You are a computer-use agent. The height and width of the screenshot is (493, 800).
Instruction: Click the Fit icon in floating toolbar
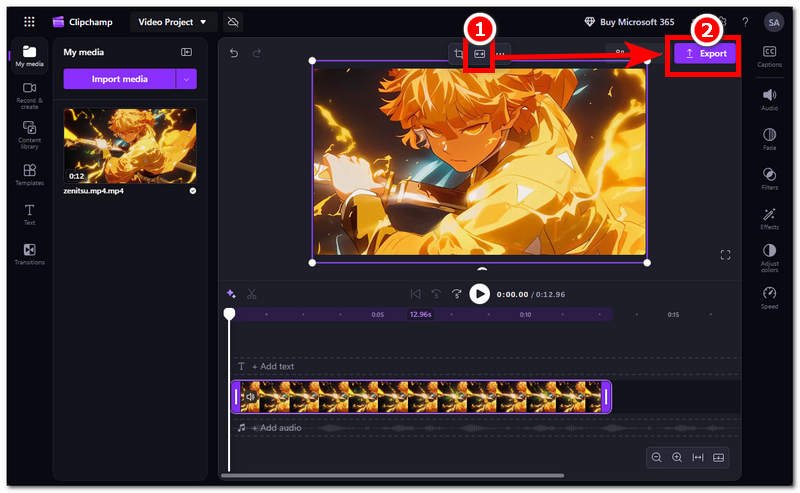(480, 54)
